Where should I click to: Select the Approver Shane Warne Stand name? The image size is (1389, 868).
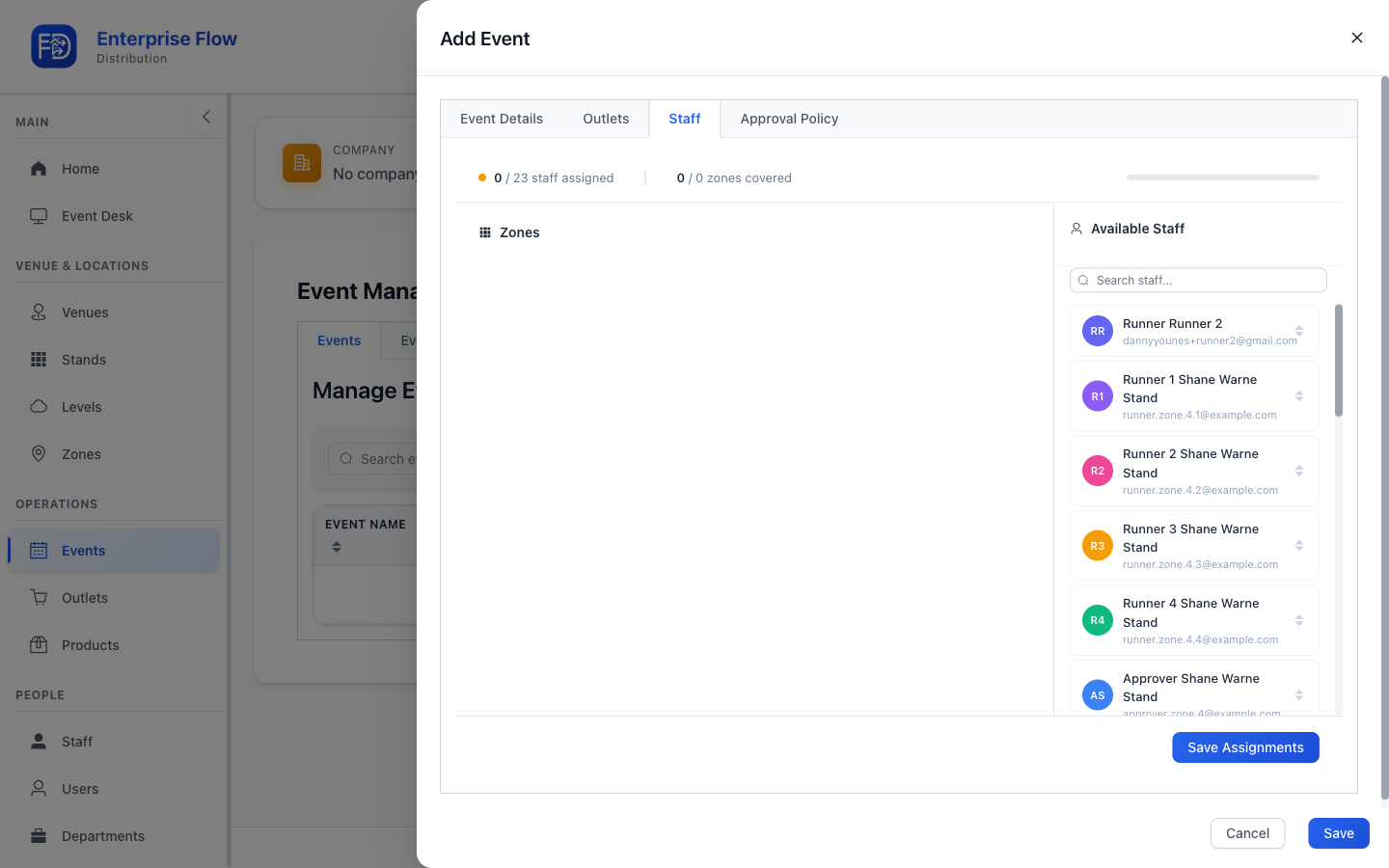(x=1191, y=688)
